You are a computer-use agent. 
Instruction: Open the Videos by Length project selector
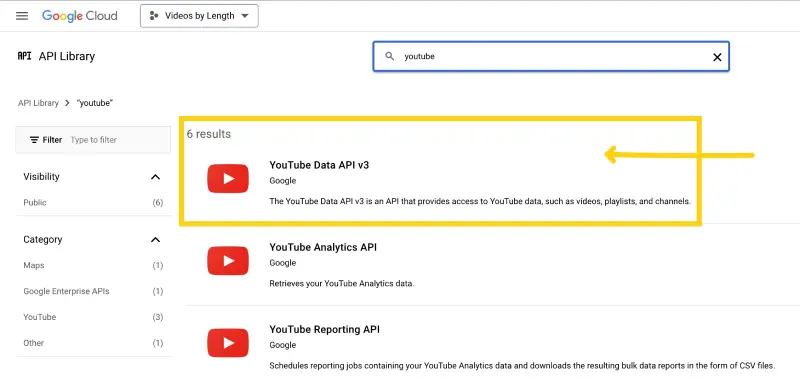coord(199,16)
